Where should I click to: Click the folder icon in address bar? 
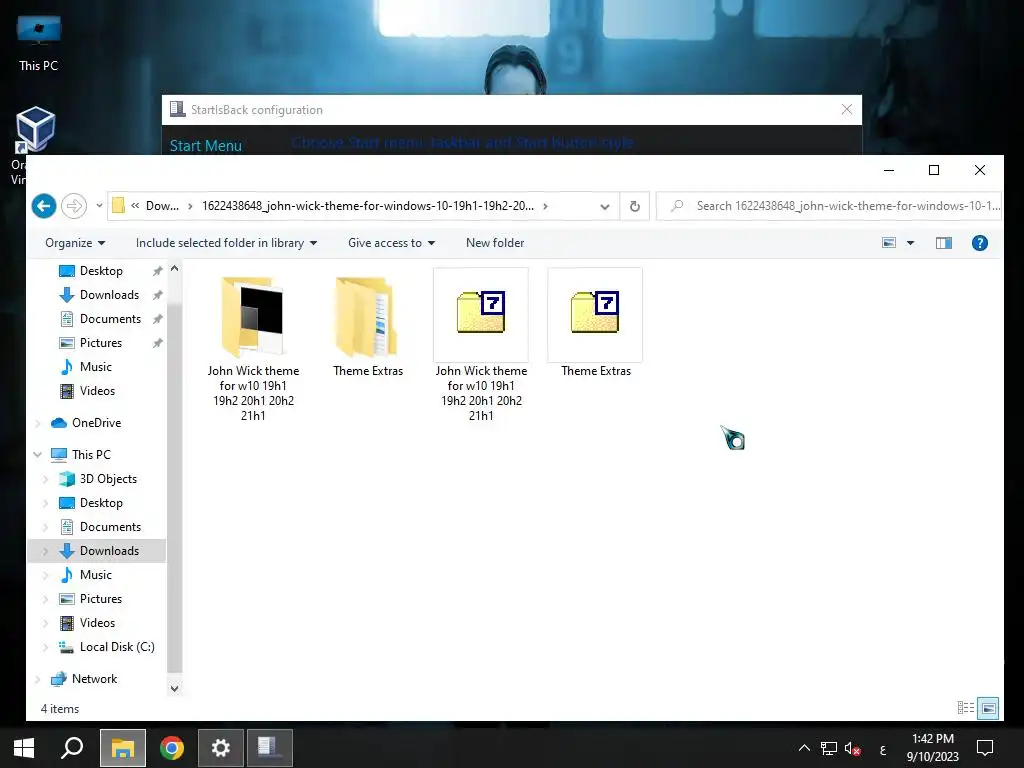(x=118, y=206)
